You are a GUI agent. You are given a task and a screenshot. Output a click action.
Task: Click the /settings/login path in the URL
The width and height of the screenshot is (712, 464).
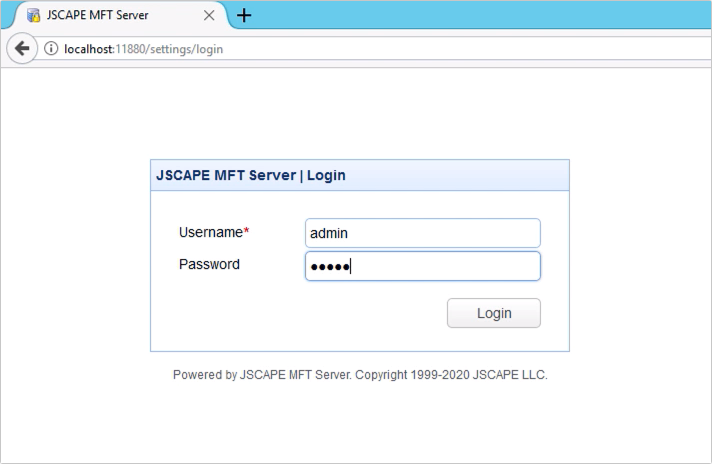click(x=188, y=49)
